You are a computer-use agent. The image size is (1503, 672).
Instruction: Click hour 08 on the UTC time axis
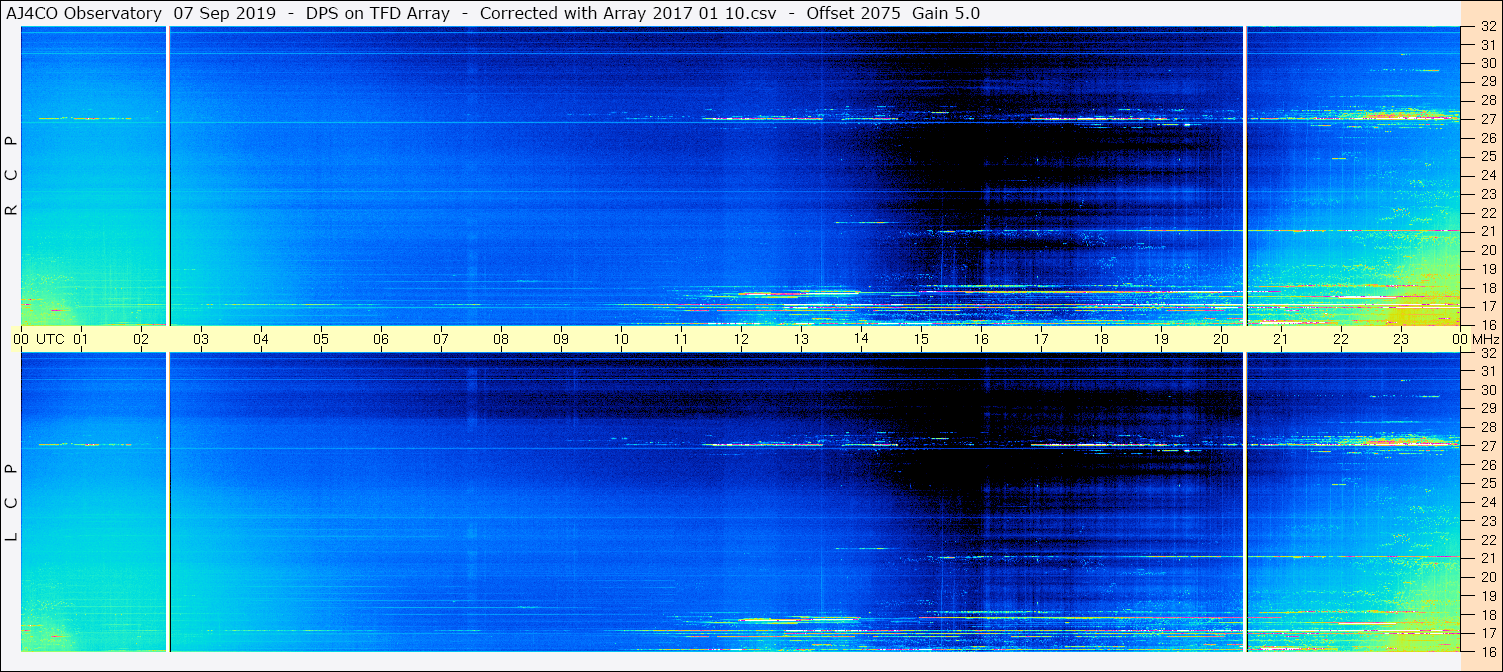tap(501, 339)
